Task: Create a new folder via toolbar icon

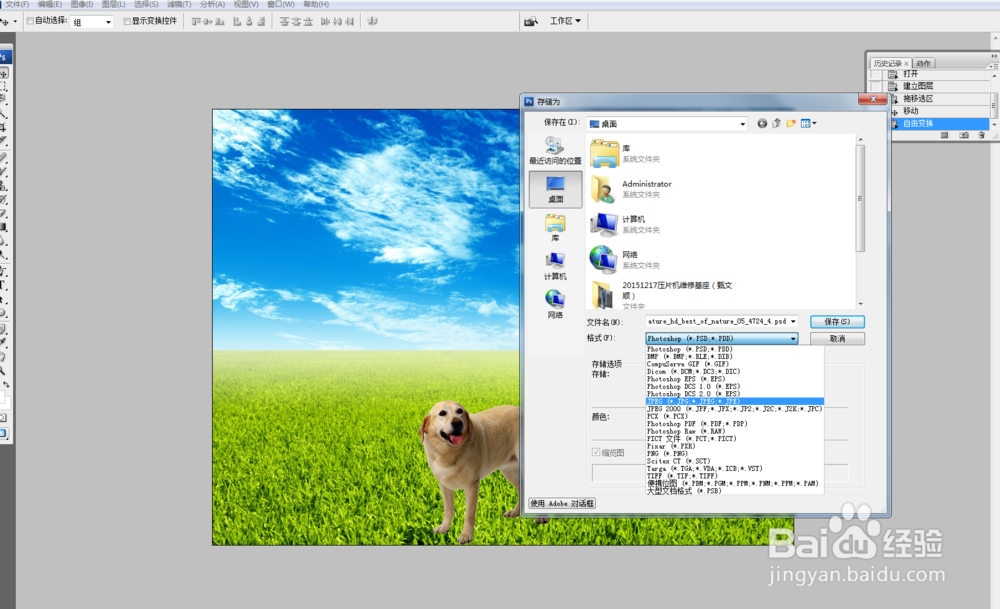Action: click(x=790, y=123)
